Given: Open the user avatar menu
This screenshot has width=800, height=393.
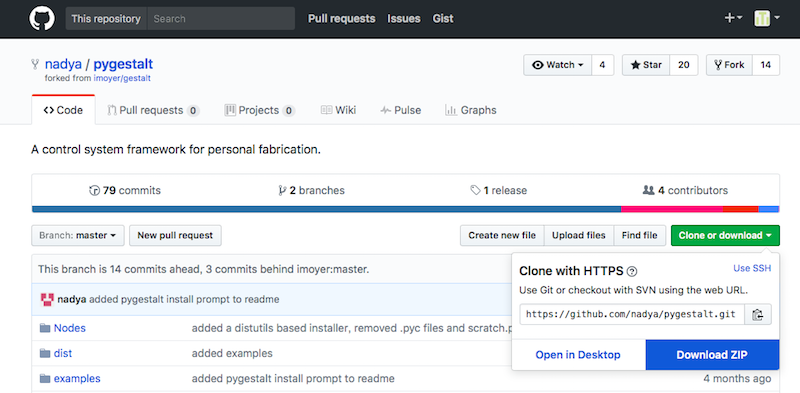Looking at the screenshot, I should [x=767, y=18].
